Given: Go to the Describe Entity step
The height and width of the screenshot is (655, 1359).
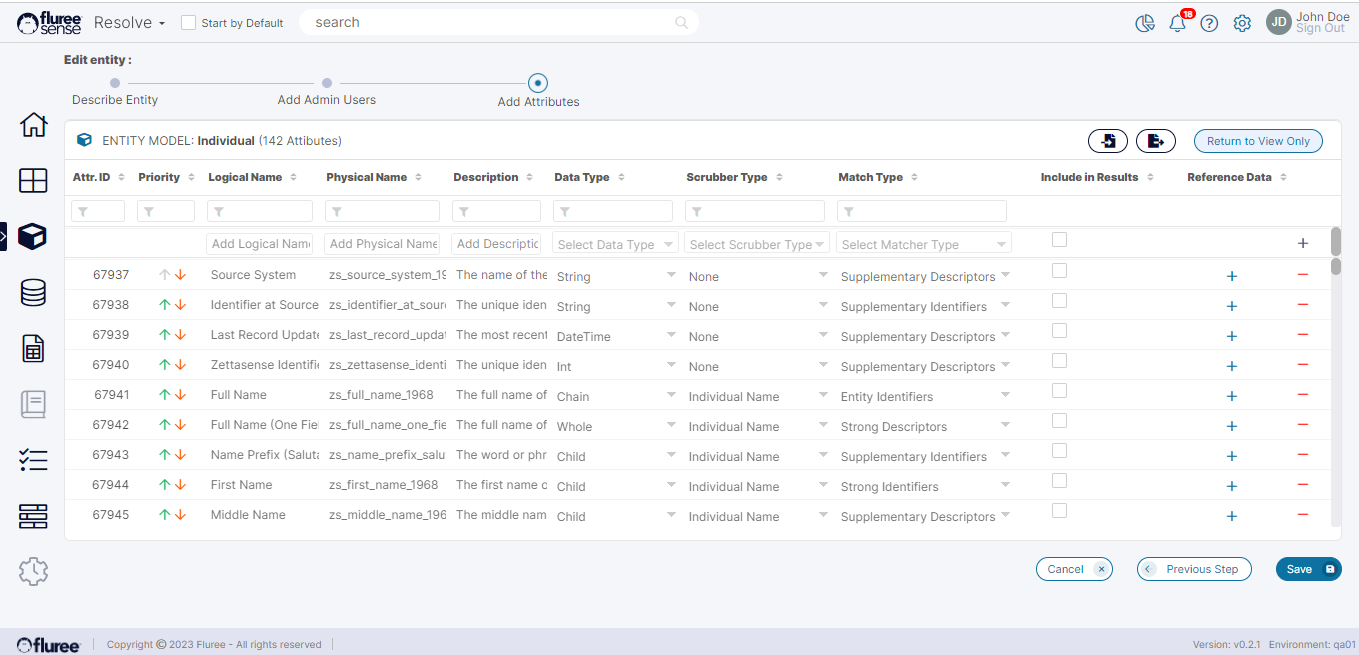Looking at the screenshot, I should coord(115,84).
